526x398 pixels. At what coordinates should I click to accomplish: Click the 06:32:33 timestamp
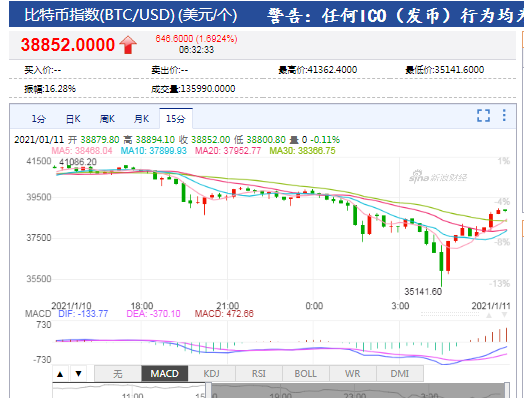[x=196, y=50]
